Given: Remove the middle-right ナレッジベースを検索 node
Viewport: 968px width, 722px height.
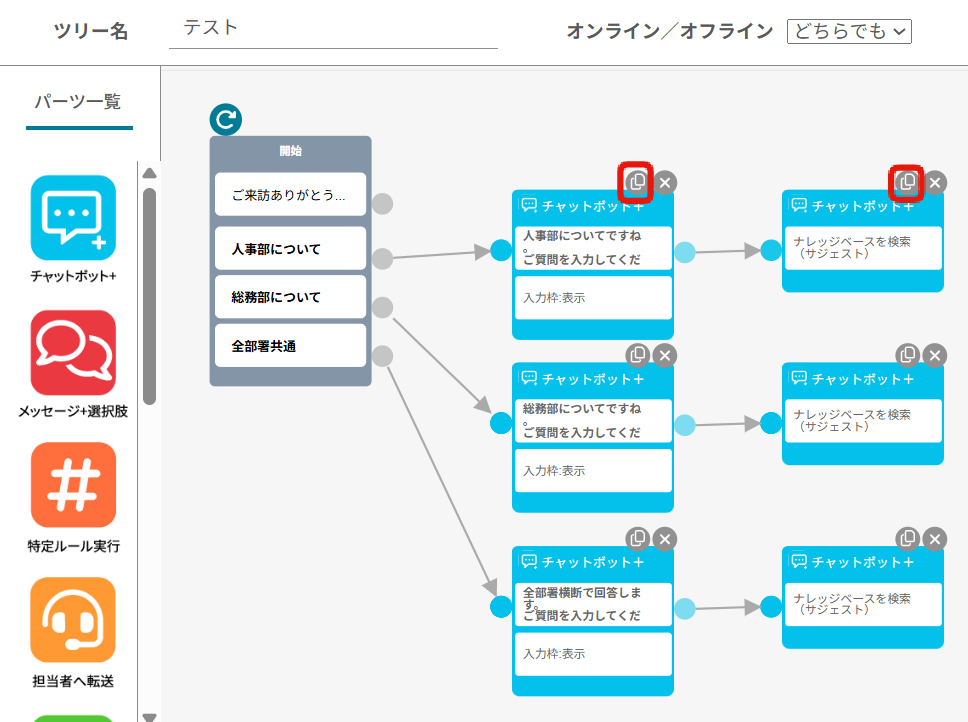Looking at the screenshot, I should click(935, 355).
